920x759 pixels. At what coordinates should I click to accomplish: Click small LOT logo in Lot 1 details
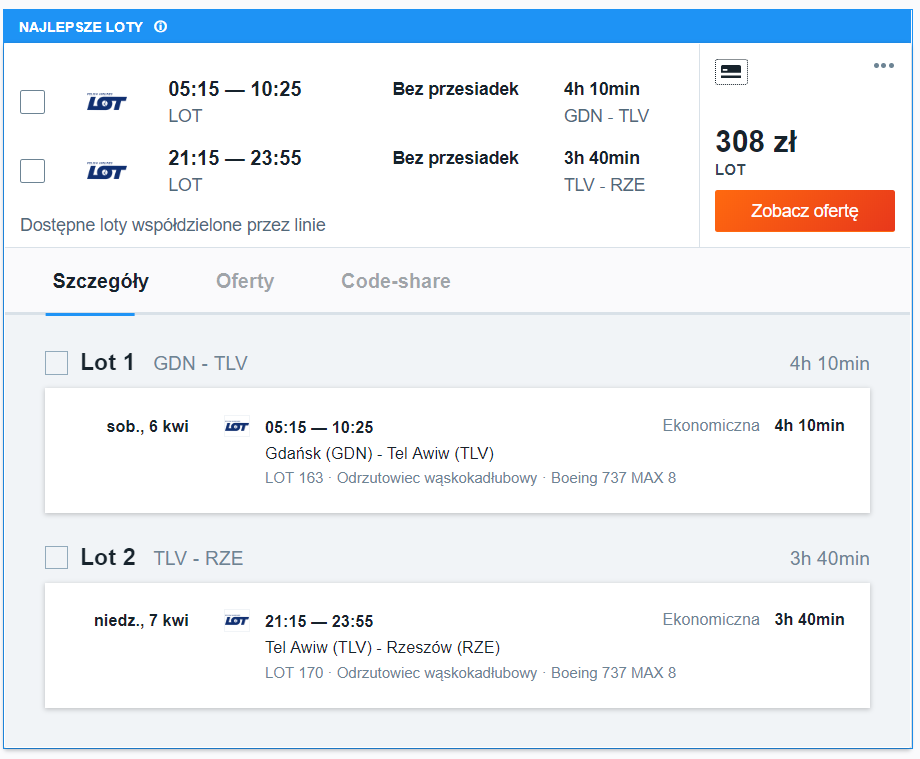[x=237, y=426]
